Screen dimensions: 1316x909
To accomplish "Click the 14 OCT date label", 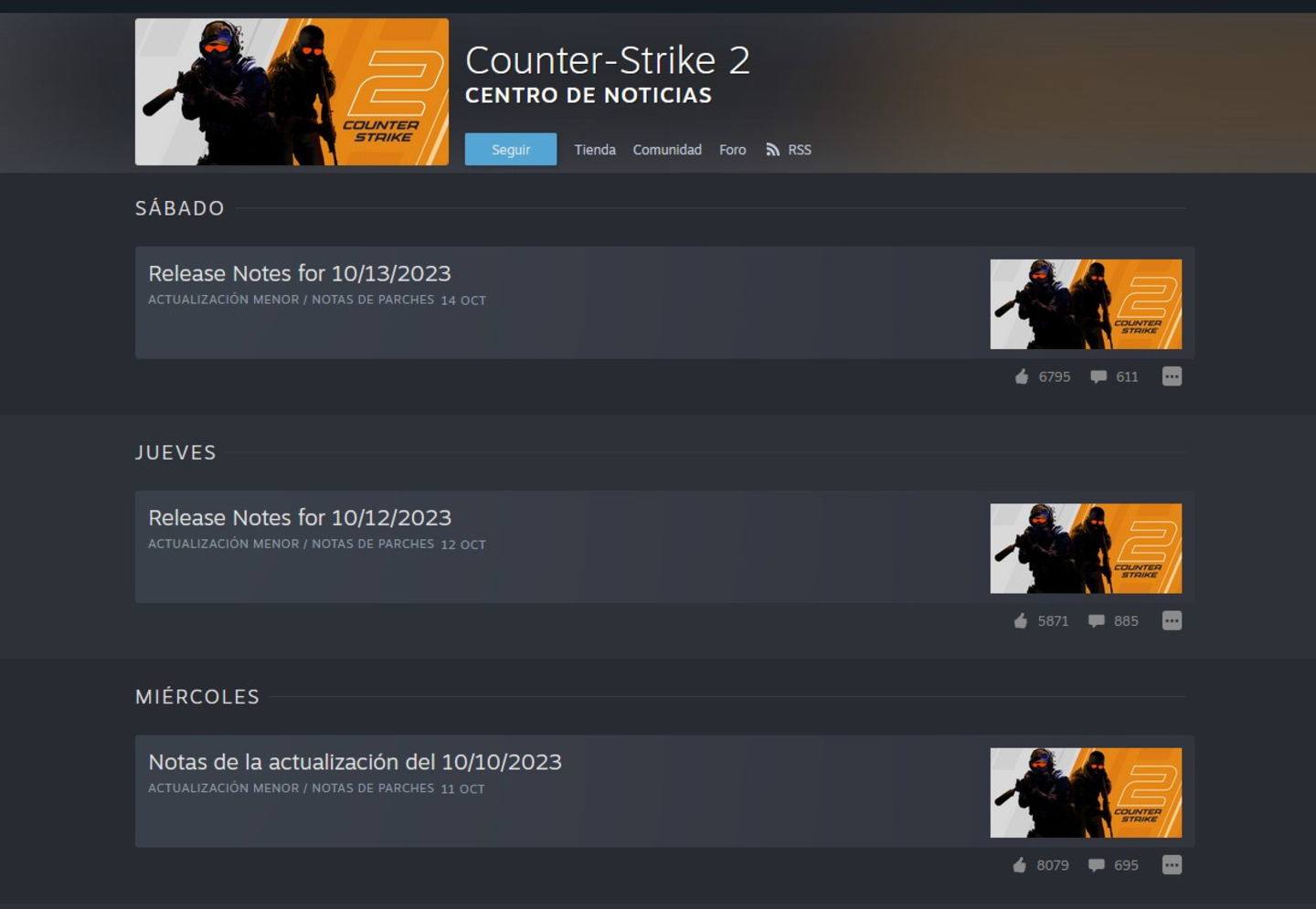I will tap(463, 301).
